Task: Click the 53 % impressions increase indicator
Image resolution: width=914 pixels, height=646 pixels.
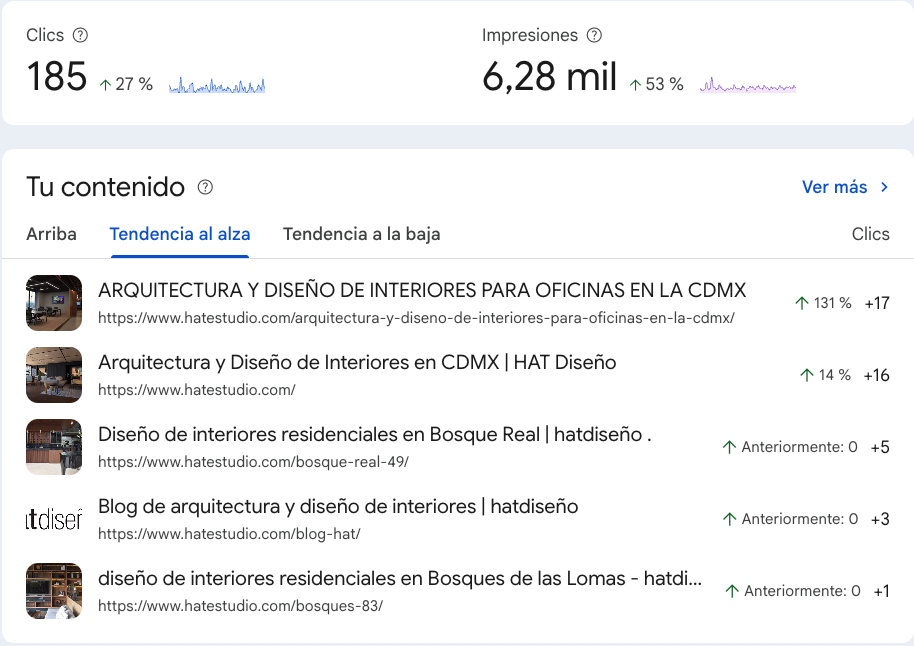Action: [656, 85]
